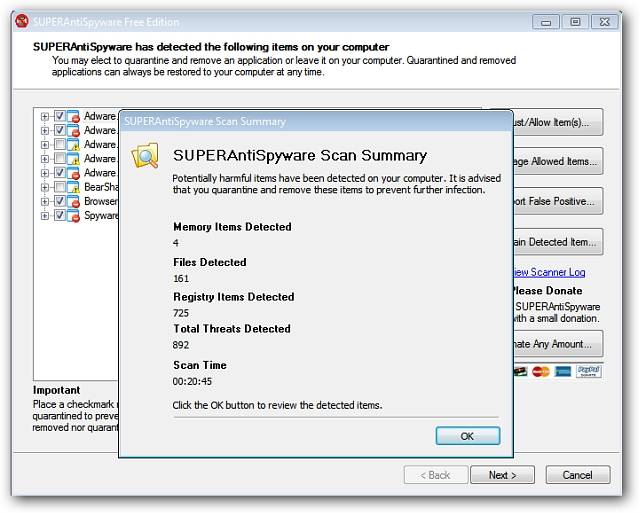Click the Total Threats Detected value 892
Viewport: 640px width, 513px height.
[x=181, y=345]
